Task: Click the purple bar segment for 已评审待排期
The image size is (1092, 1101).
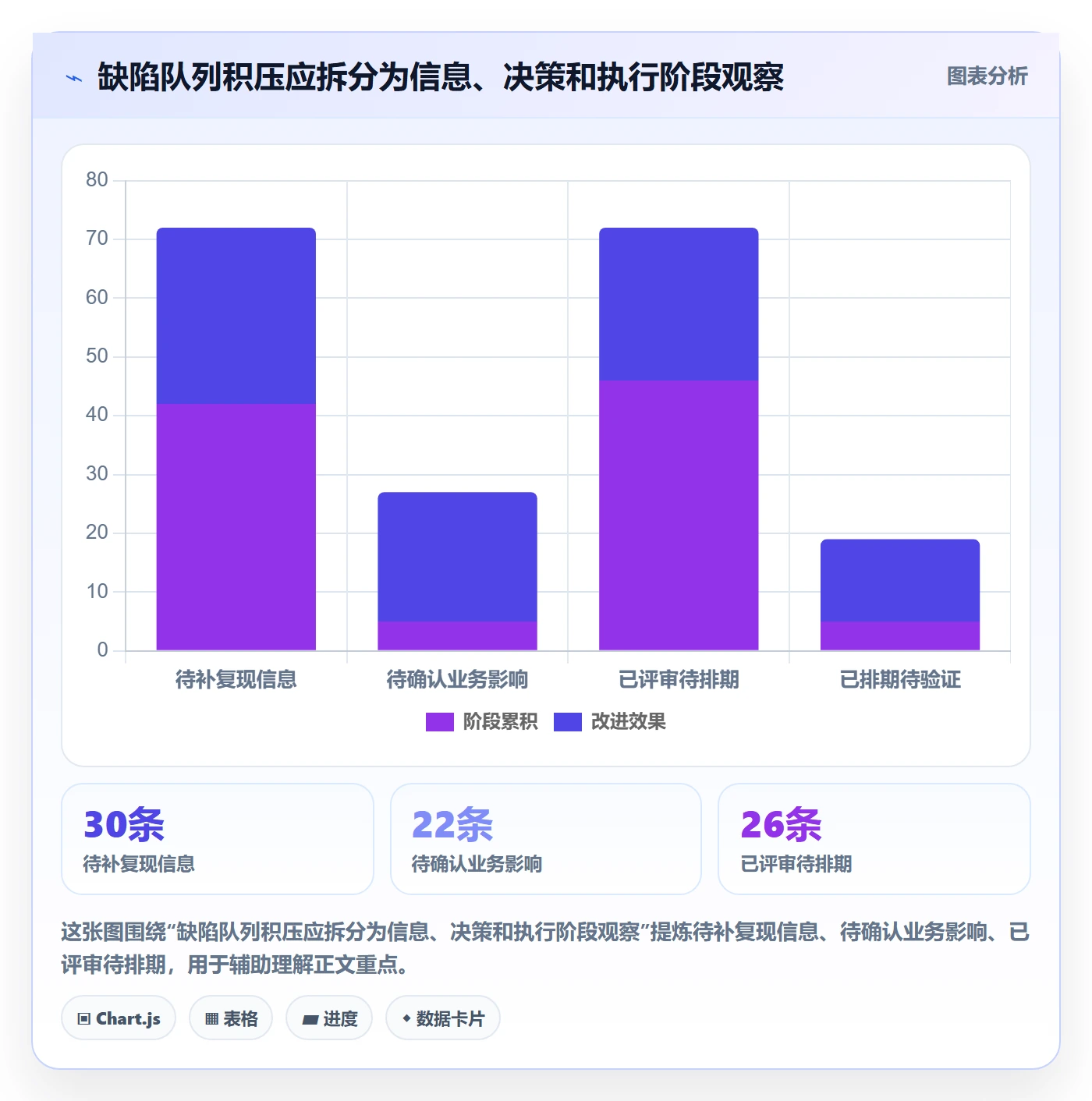Action: pos(679,515)
